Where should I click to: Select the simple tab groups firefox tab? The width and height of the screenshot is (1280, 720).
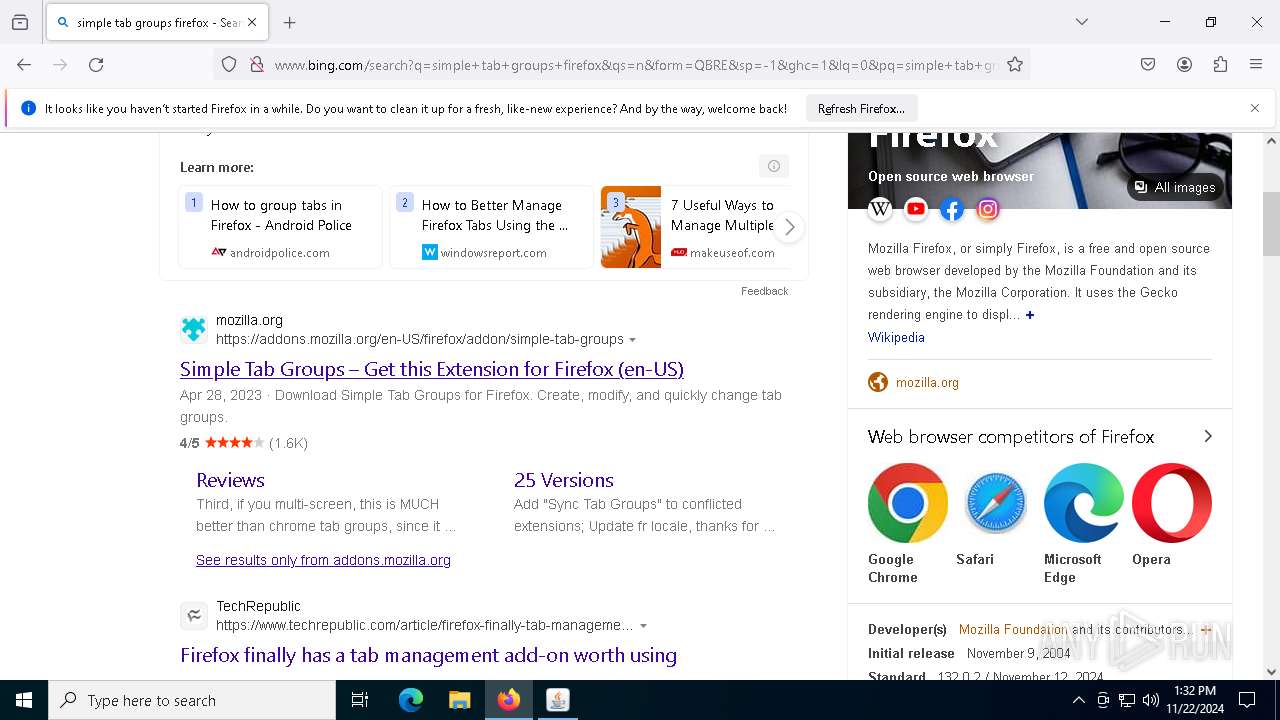click(156, 22)
